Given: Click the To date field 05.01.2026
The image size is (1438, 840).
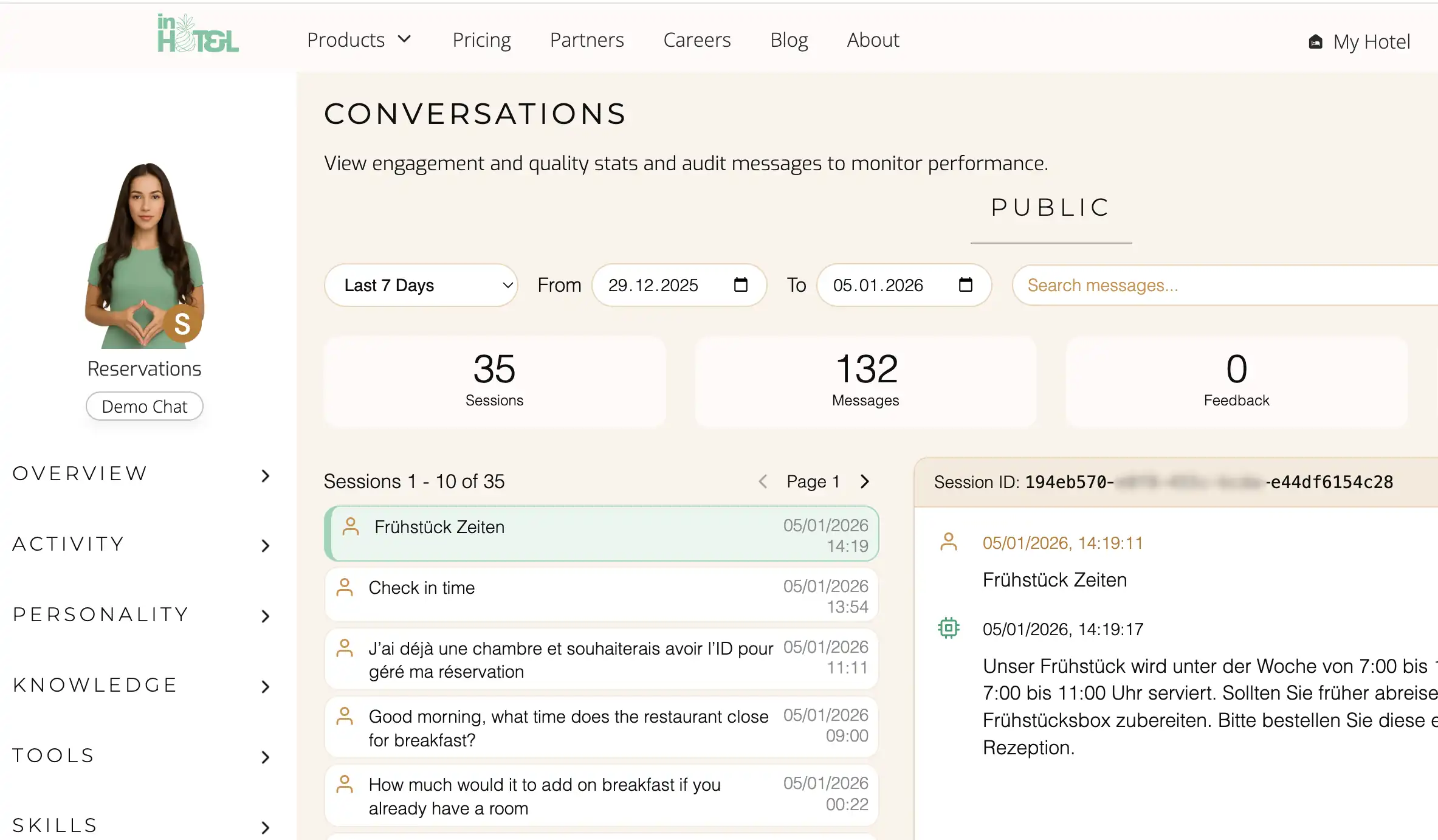Looking at the screenshot, I should pos(904,285).
